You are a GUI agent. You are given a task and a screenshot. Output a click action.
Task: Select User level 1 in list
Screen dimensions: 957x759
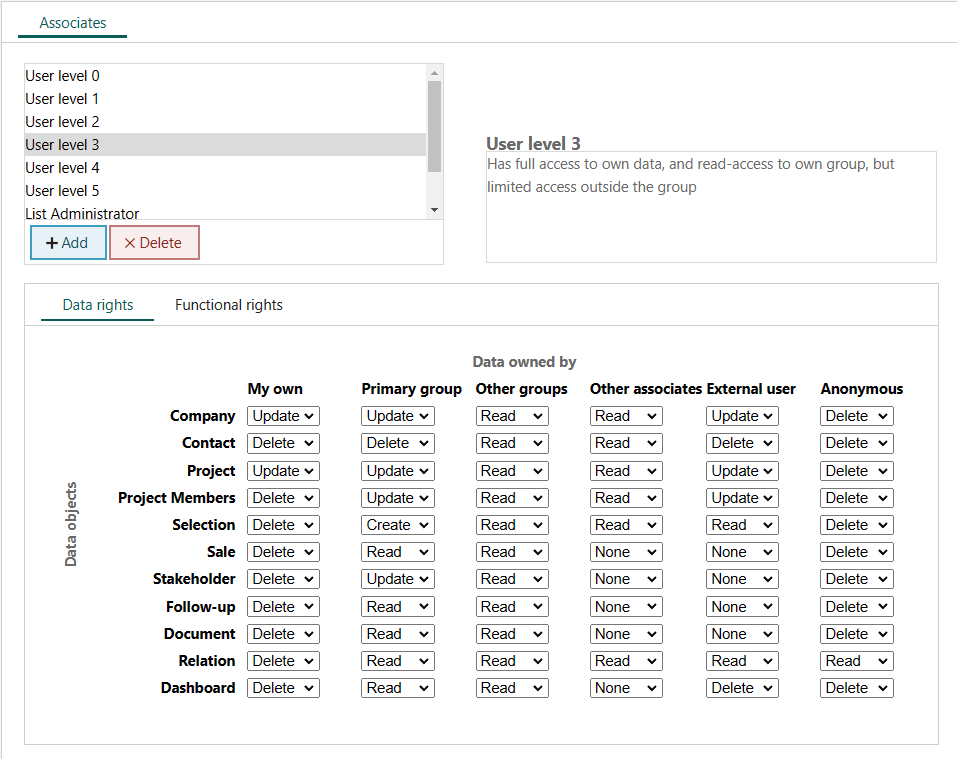225,99
